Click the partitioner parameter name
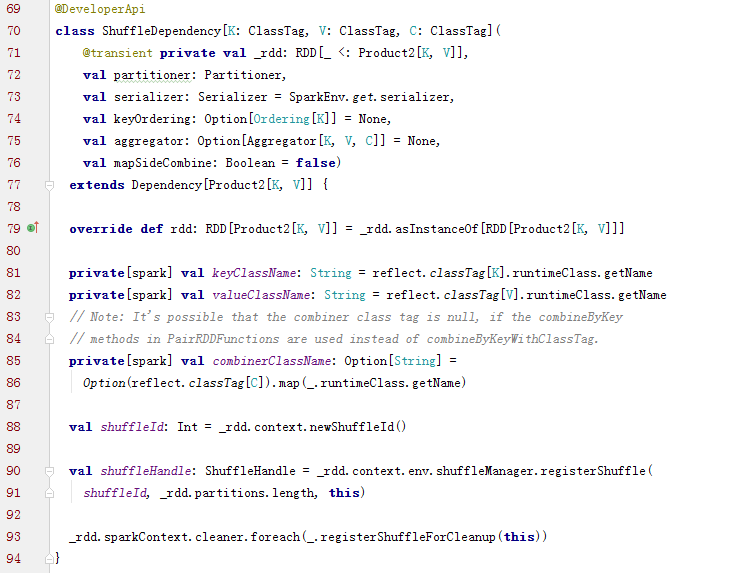The width and height of the screenshot is (738, 573). (x=152, y=75)
